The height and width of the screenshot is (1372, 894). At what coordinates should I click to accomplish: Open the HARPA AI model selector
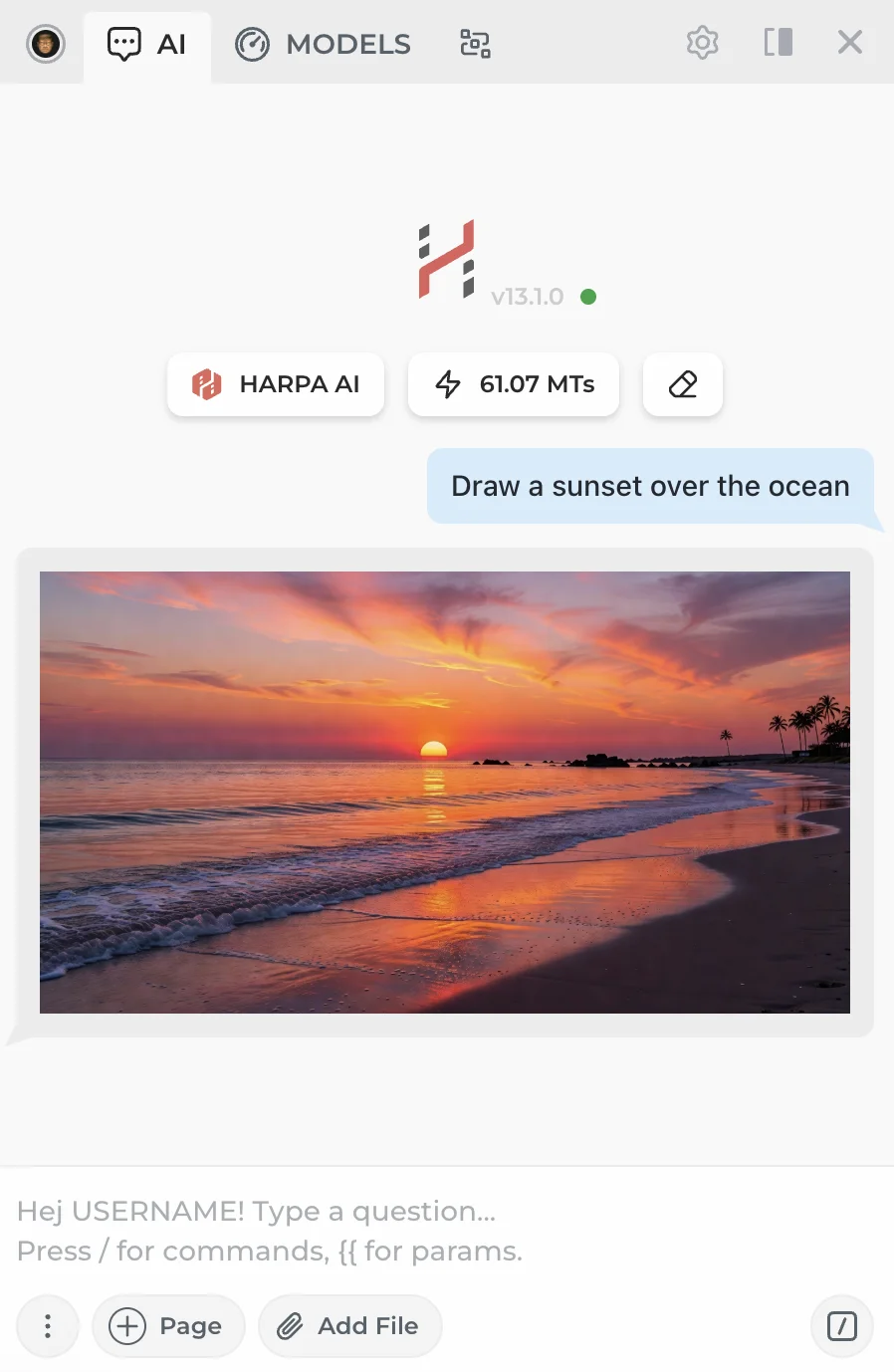(276, 384)
